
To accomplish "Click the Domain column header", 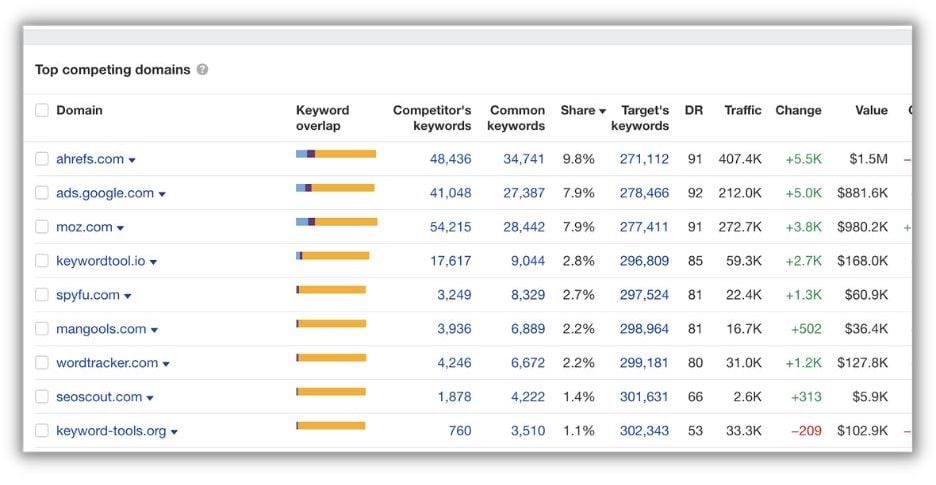I will click(x=79, y=110).
